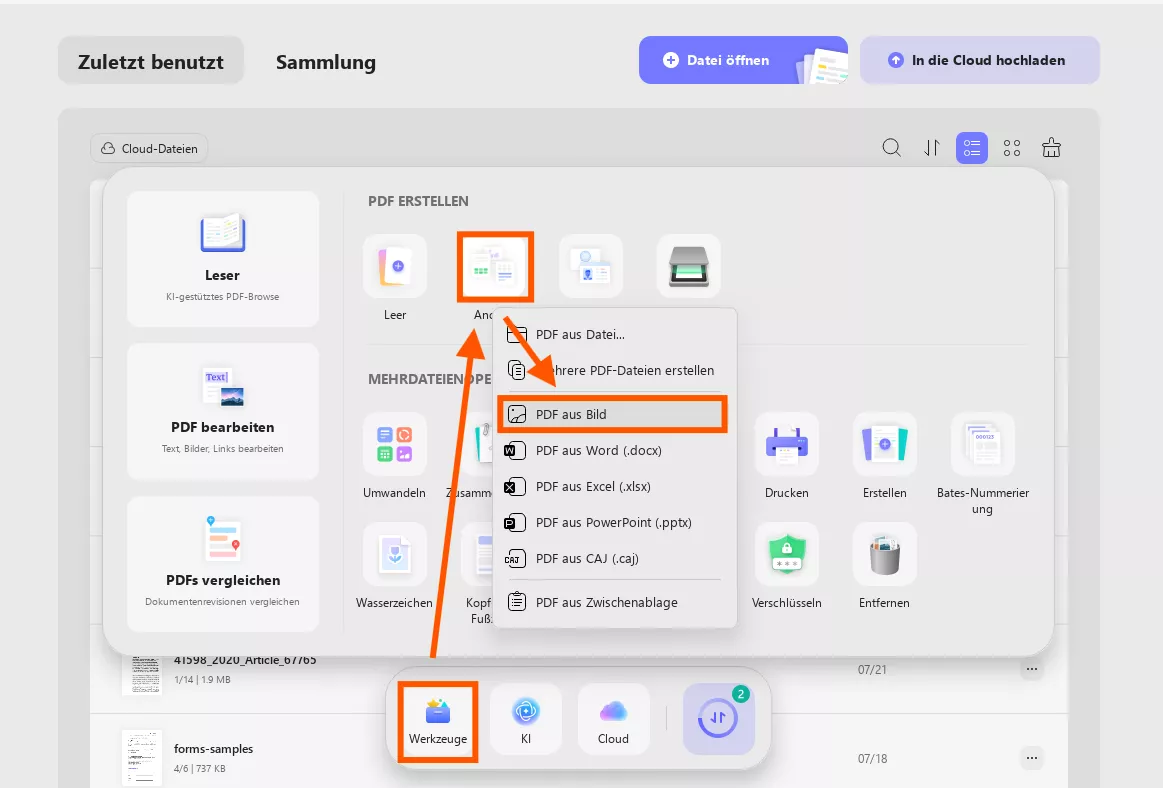Click the clear-list broom icon
Screen dimensions: 1163x788
1051,148
